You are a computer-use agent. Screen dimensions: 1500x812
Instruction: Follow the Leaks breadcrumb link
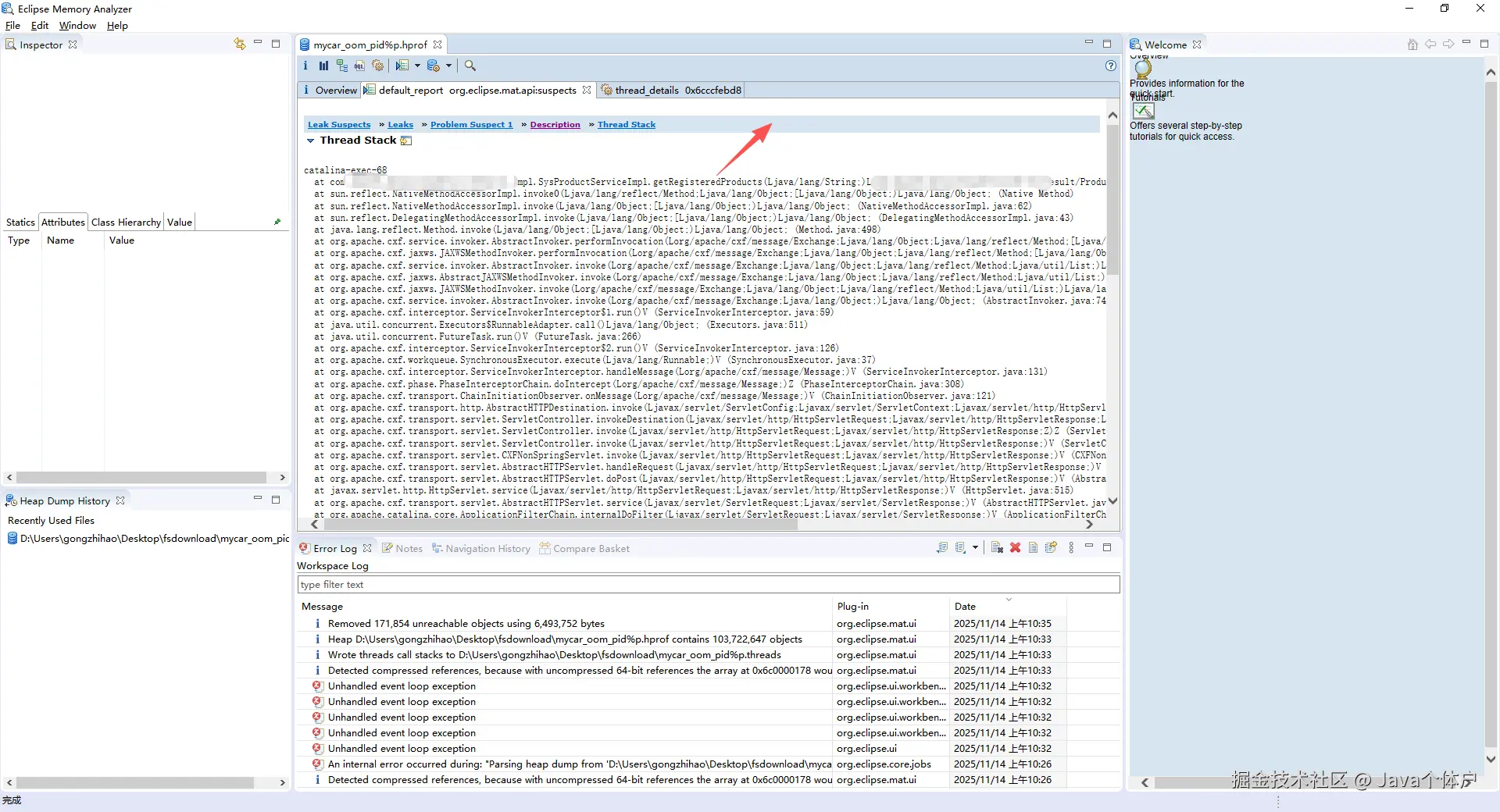(401, 125)
